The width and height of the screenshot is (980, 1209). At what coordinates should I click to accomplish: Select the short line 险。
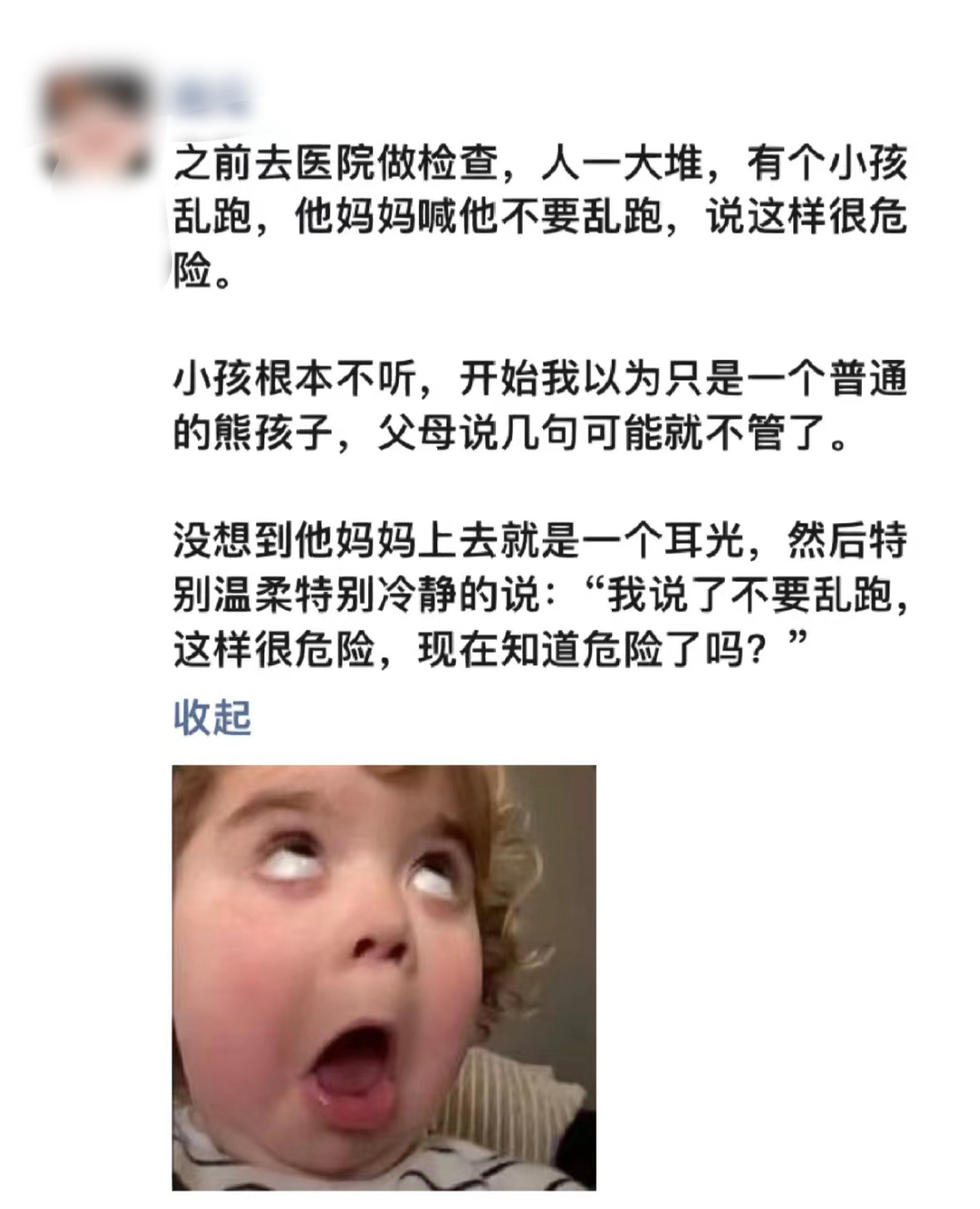(x=203, y=272)
